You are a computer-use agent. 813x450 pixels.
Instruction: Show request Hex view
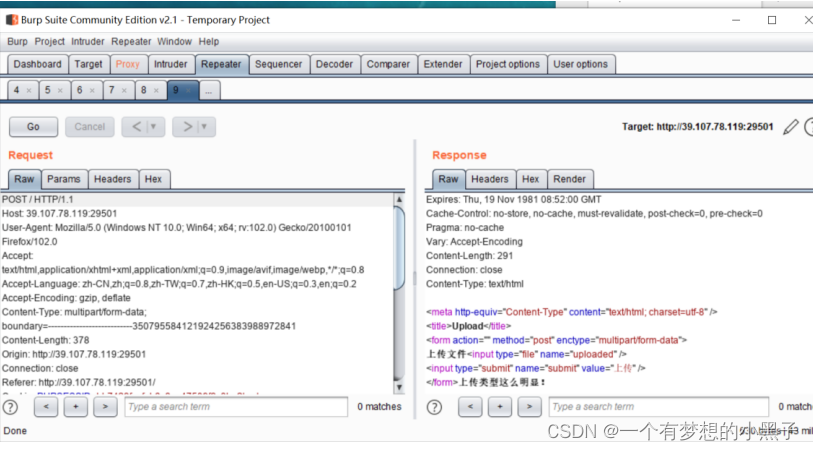(153, 179)
